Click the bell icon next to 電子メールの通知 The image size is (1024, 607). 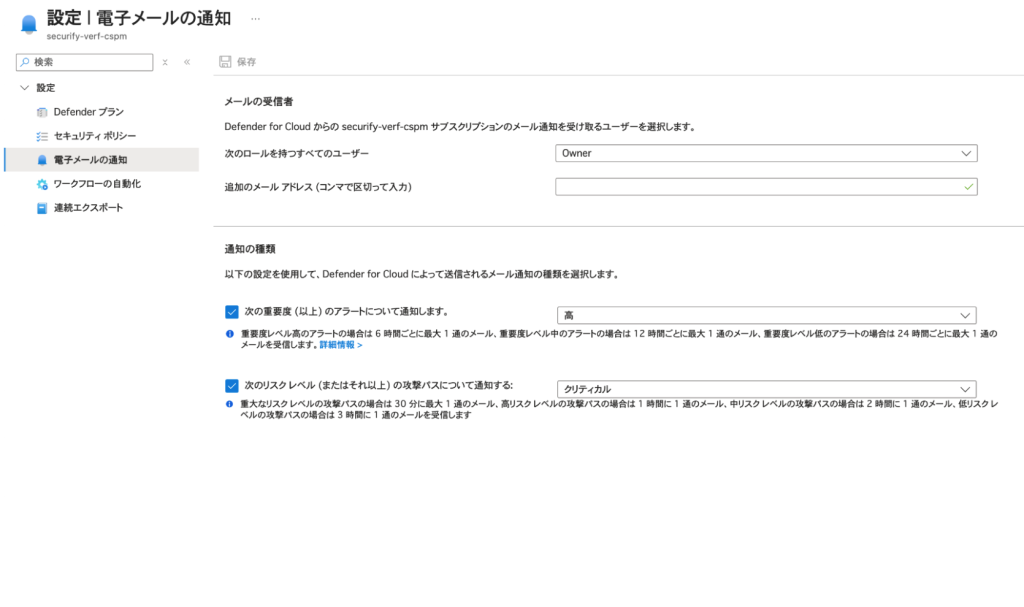click(x=42, y=160)
